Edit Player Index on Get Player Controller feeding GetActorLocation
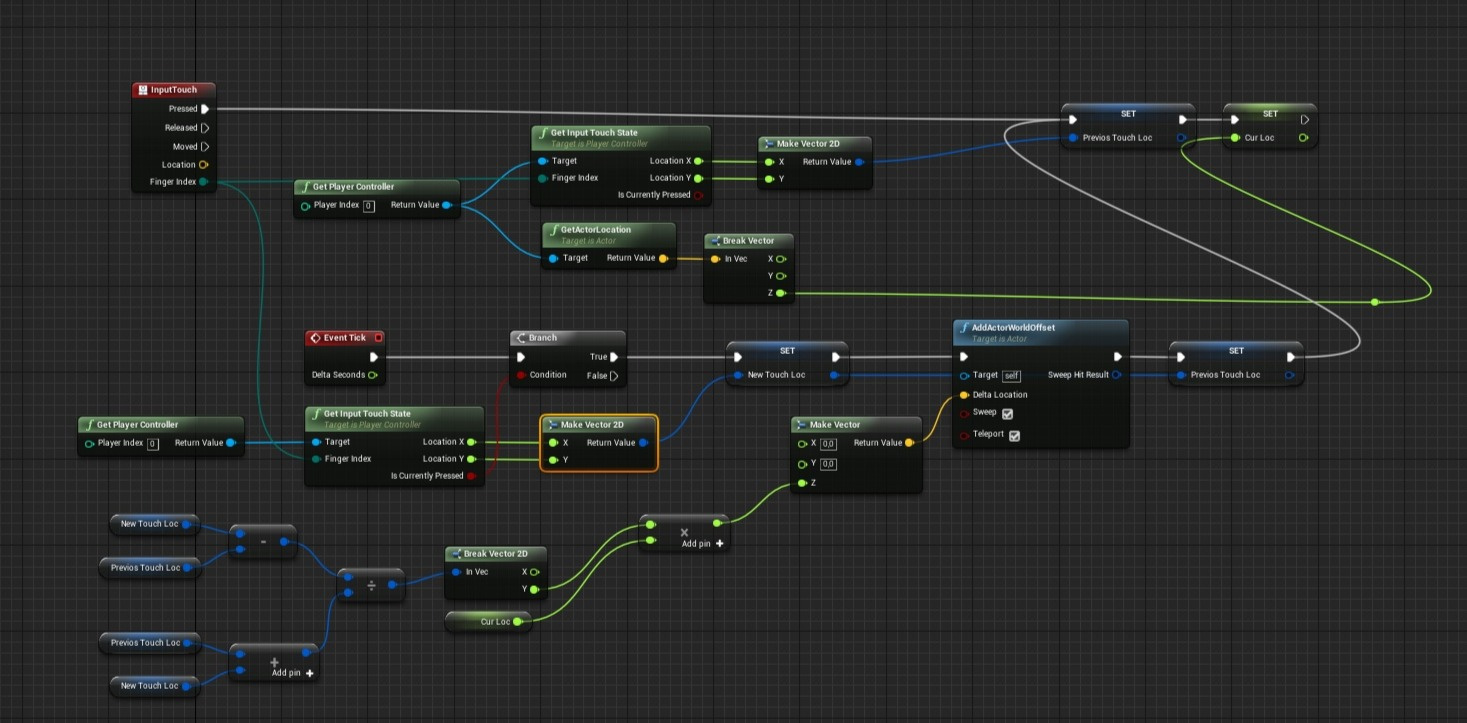 [369, 206]
